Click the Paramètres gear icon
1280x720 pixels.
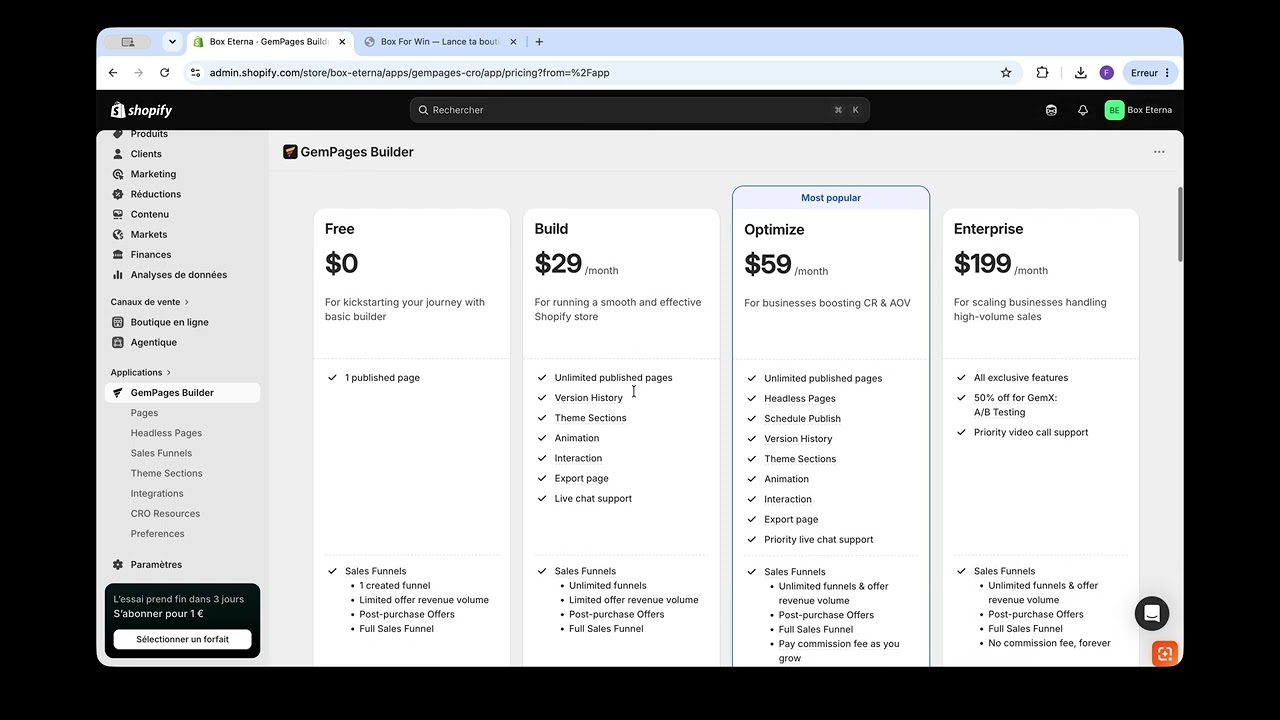click(x=118, y=564)
